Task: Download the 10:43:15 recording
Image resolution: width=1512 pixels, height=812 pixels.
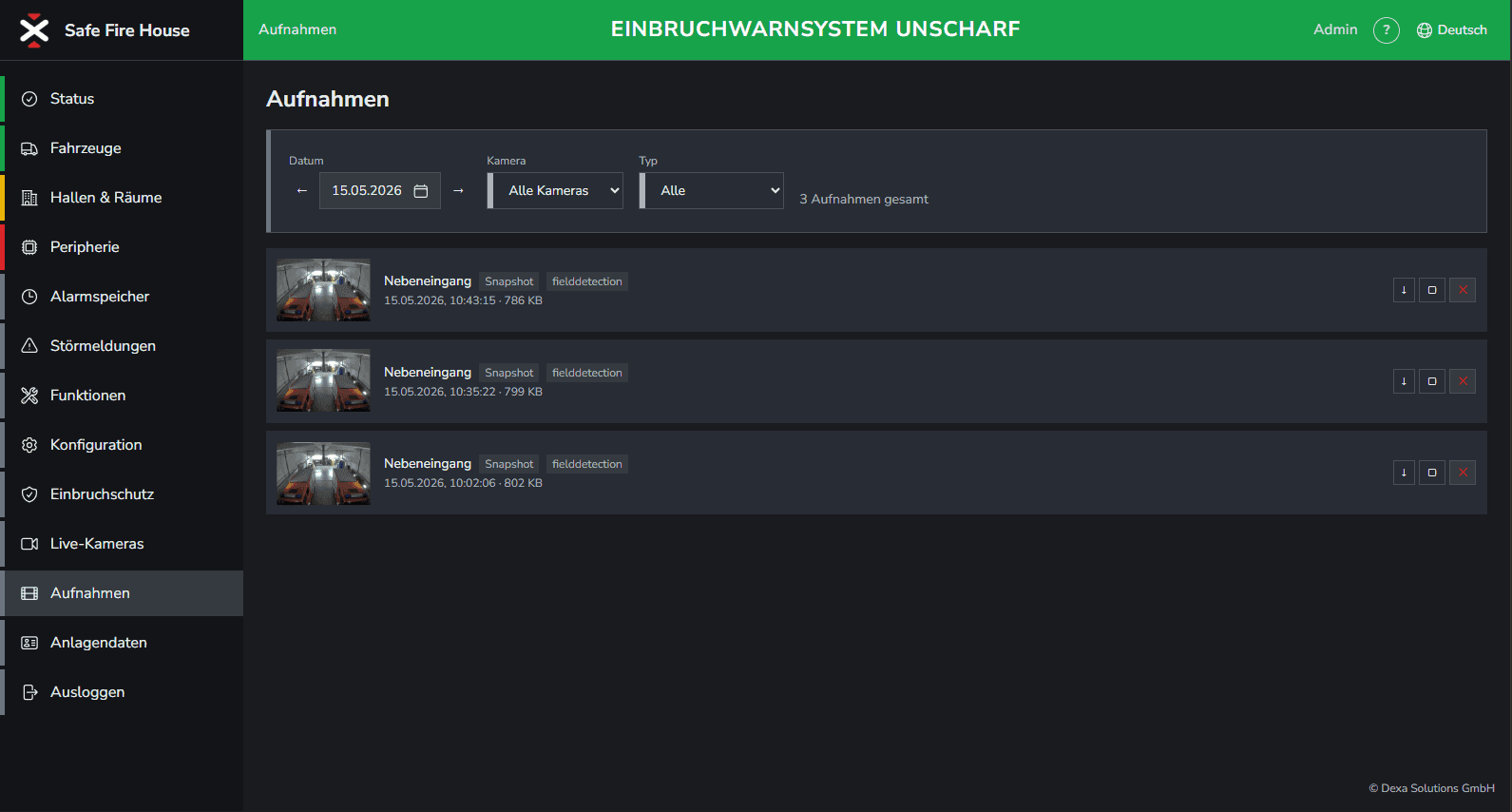Action: 1404,290
